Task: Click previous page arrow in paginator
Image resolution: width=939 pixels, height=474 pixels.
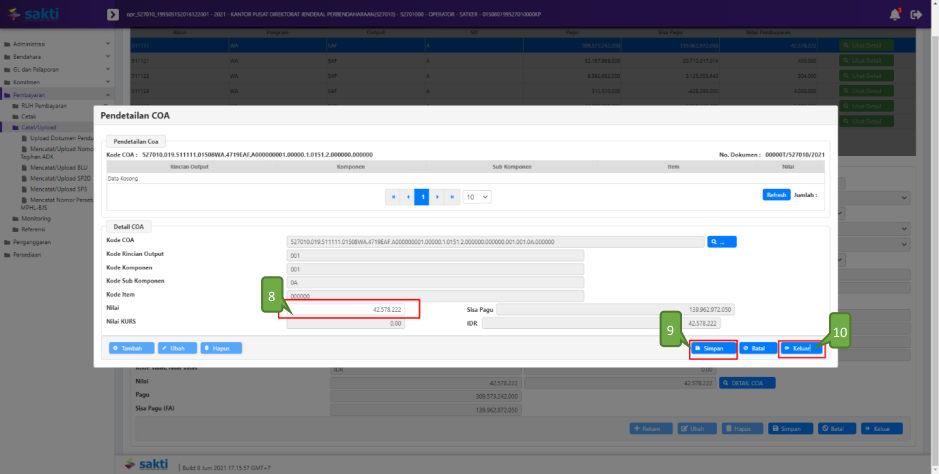Action: (408, 197)
